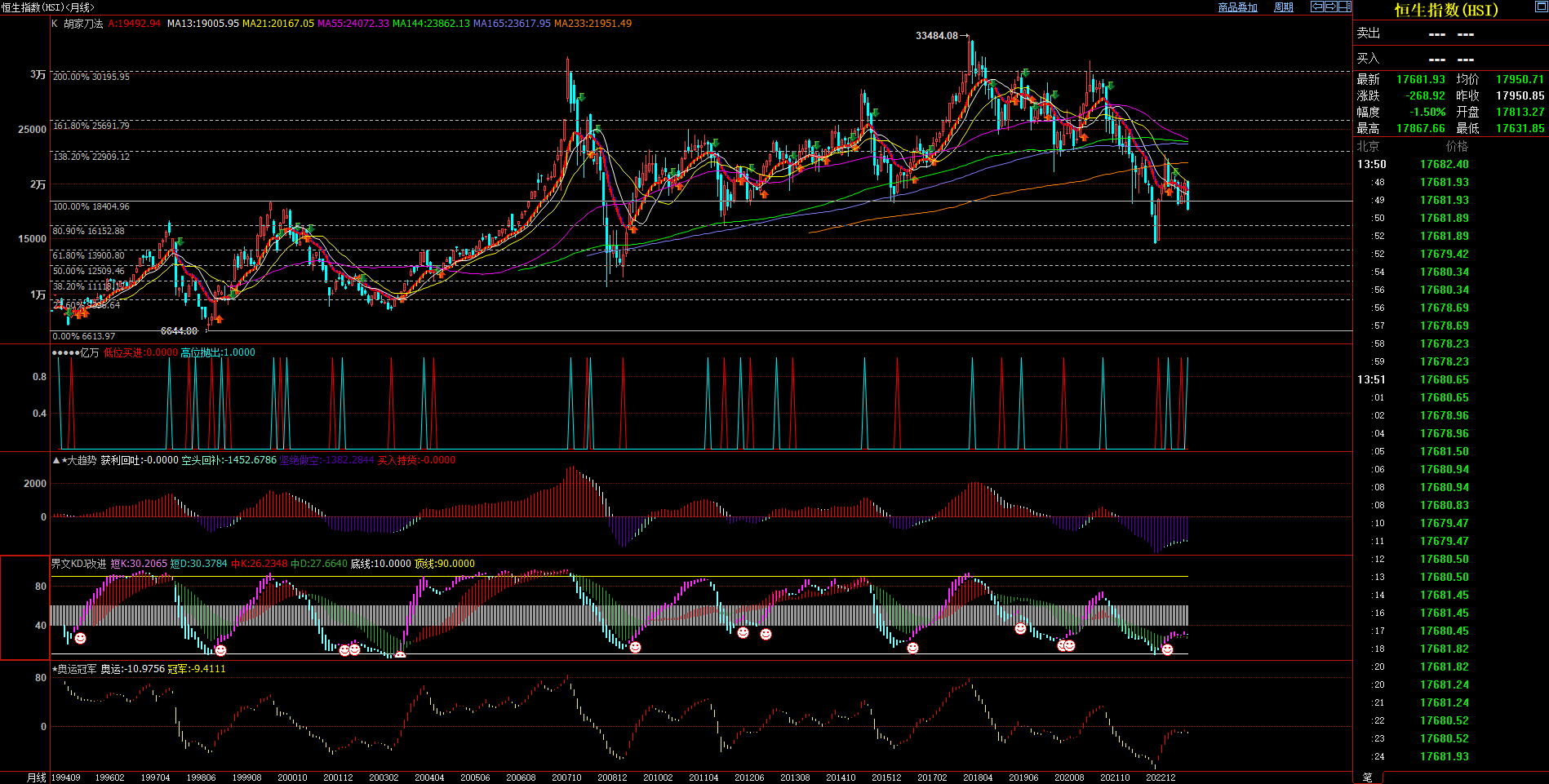The image size is (1549, 784).
Task: Select the 界文KDJ改进 indicator title
Action: point(78,564)
